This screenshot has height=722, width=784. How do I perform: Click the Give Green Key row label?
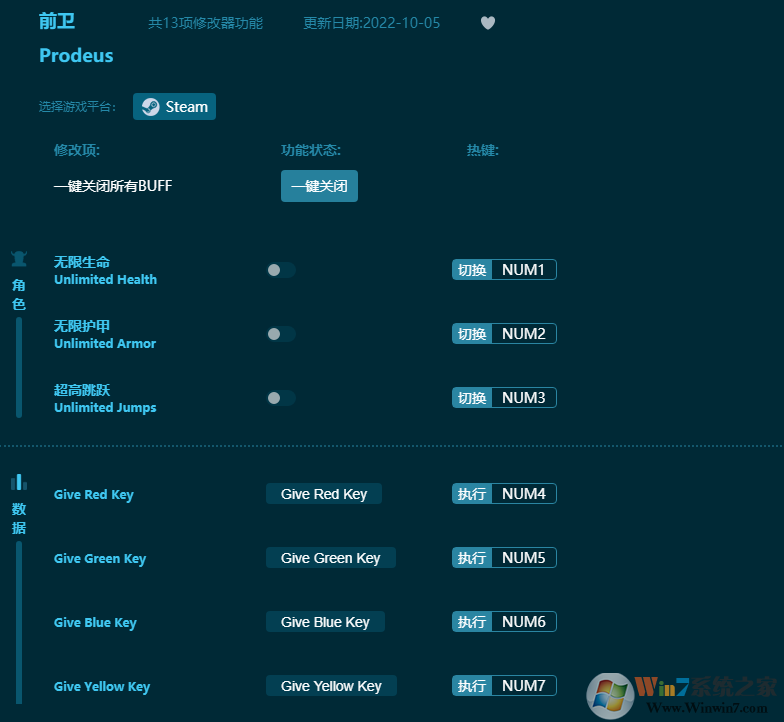[x=100, y=558]
